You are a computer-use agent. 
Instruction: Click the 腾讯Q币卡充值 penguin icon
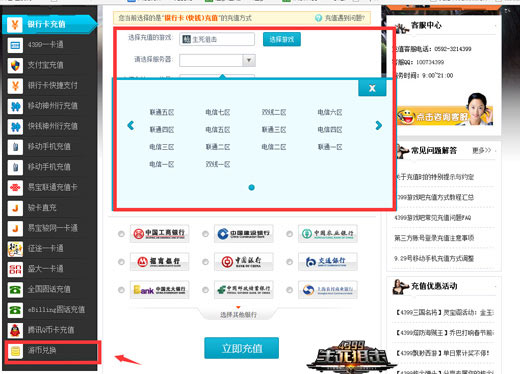[x=15, y=330]
